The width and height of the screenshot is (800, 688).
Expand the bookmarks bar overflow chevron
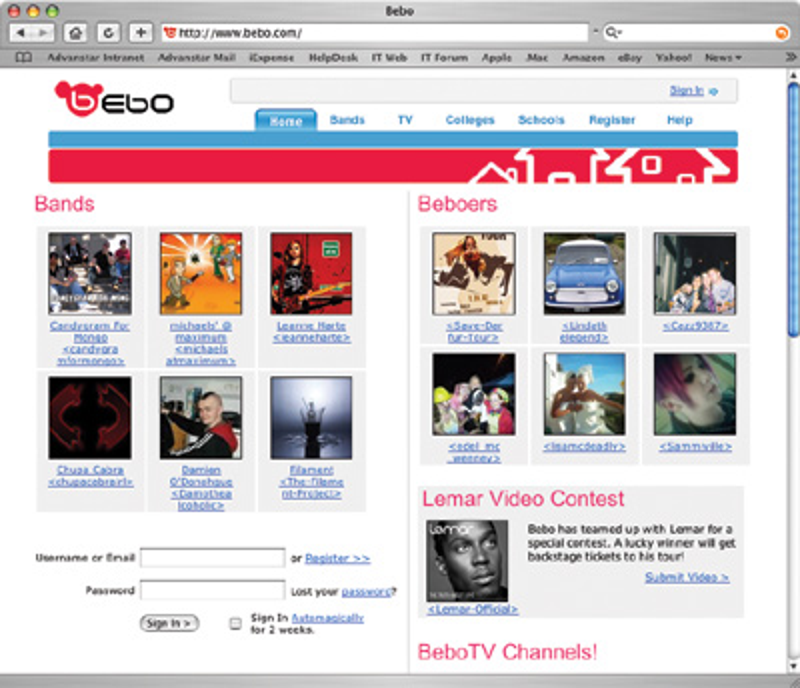[791, 57]
